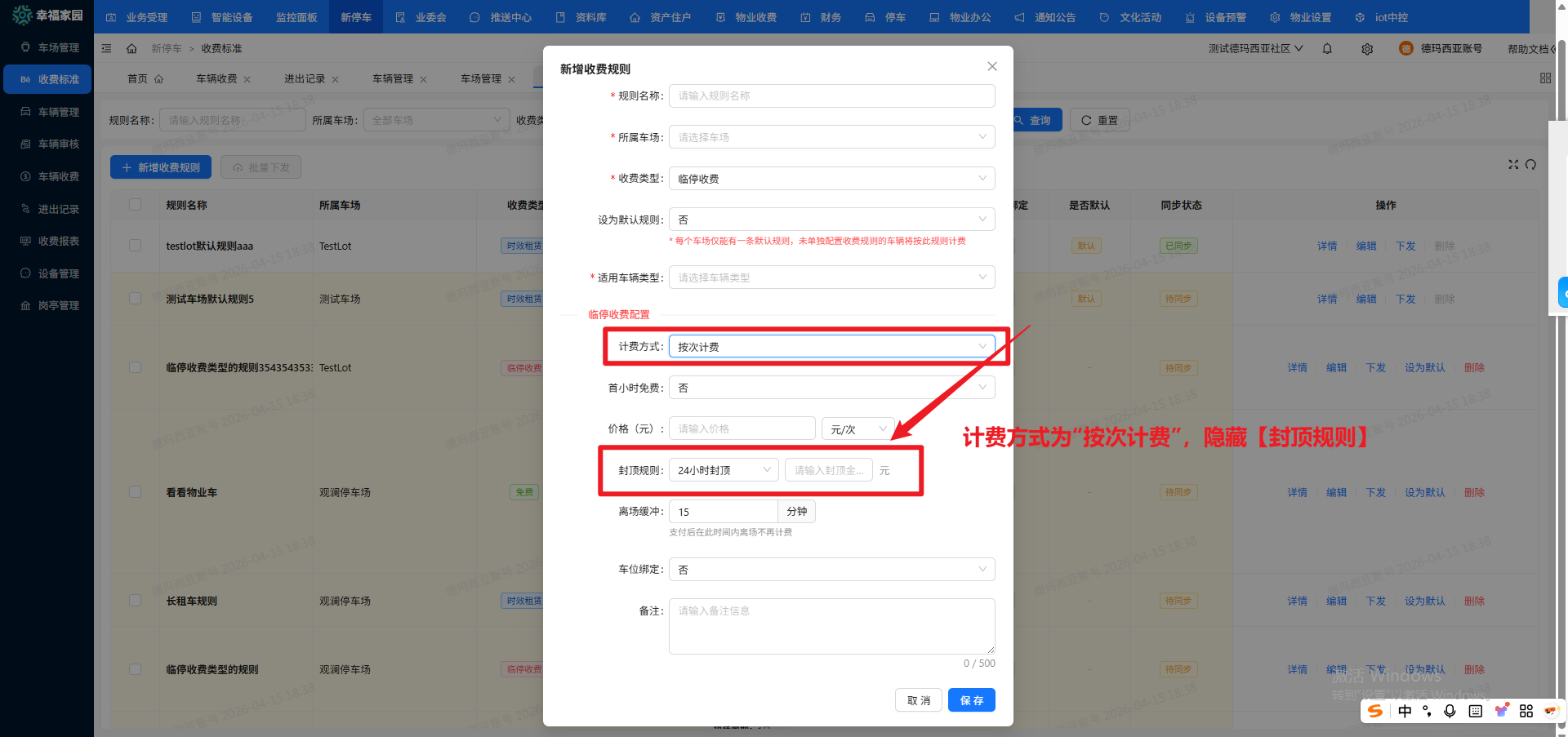
Task: Click the 取消 button
Action: (919, 700)
